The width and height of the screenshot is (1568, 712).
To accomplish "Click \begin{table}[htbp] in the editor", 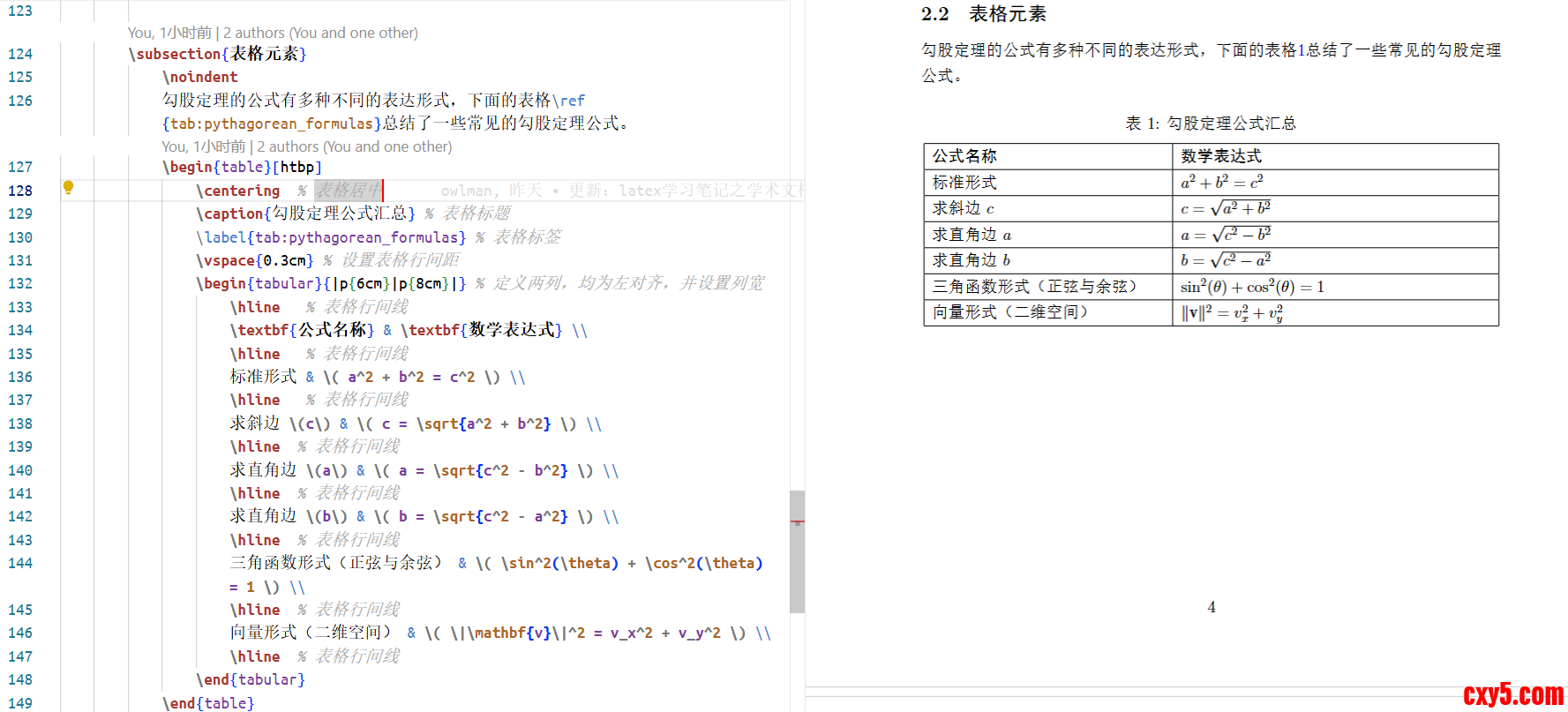I will (x=242, y=167).
